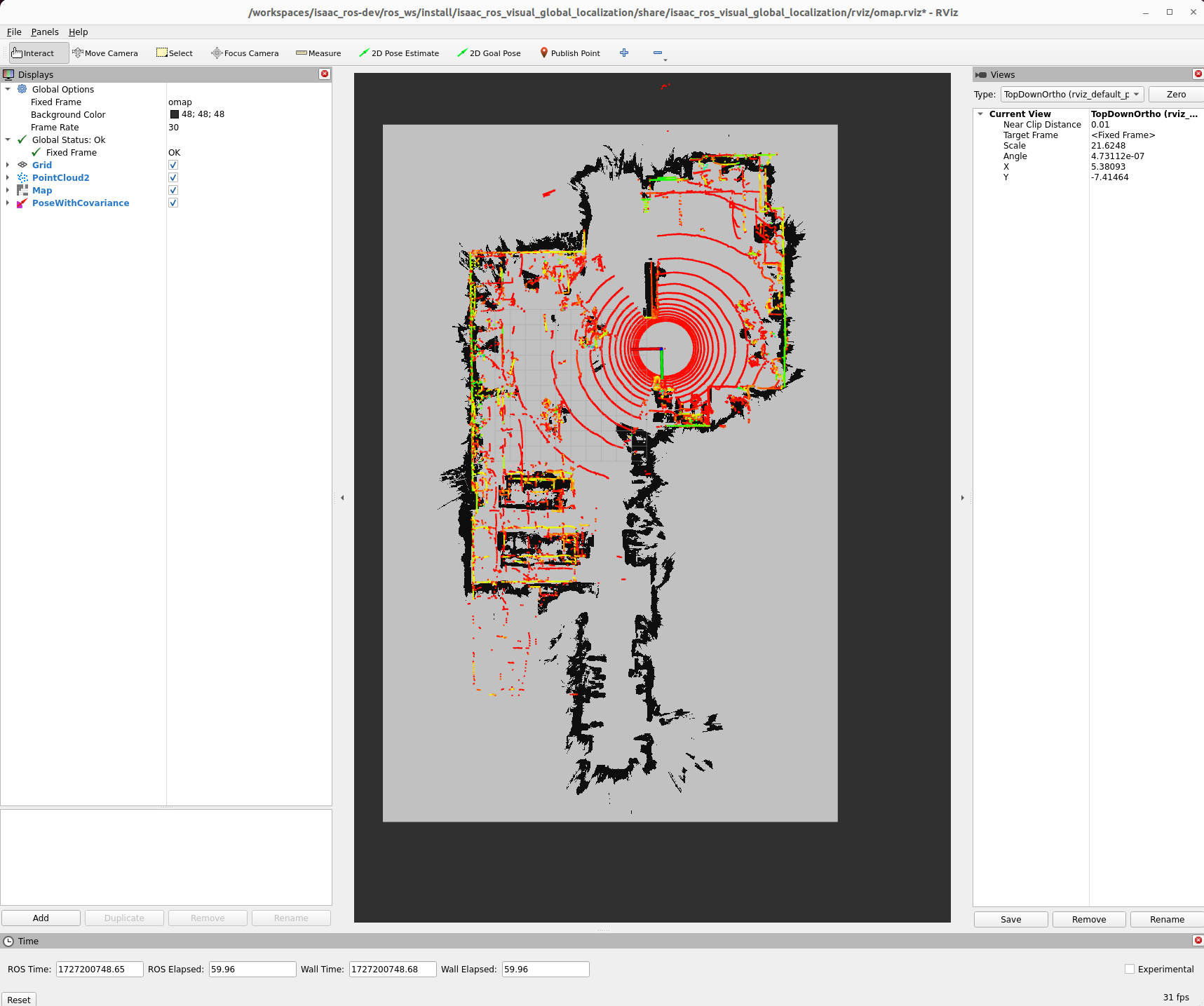Activate the Select tool
This screenshot has height=1006, width=1204.
click(x=174, y=53)
